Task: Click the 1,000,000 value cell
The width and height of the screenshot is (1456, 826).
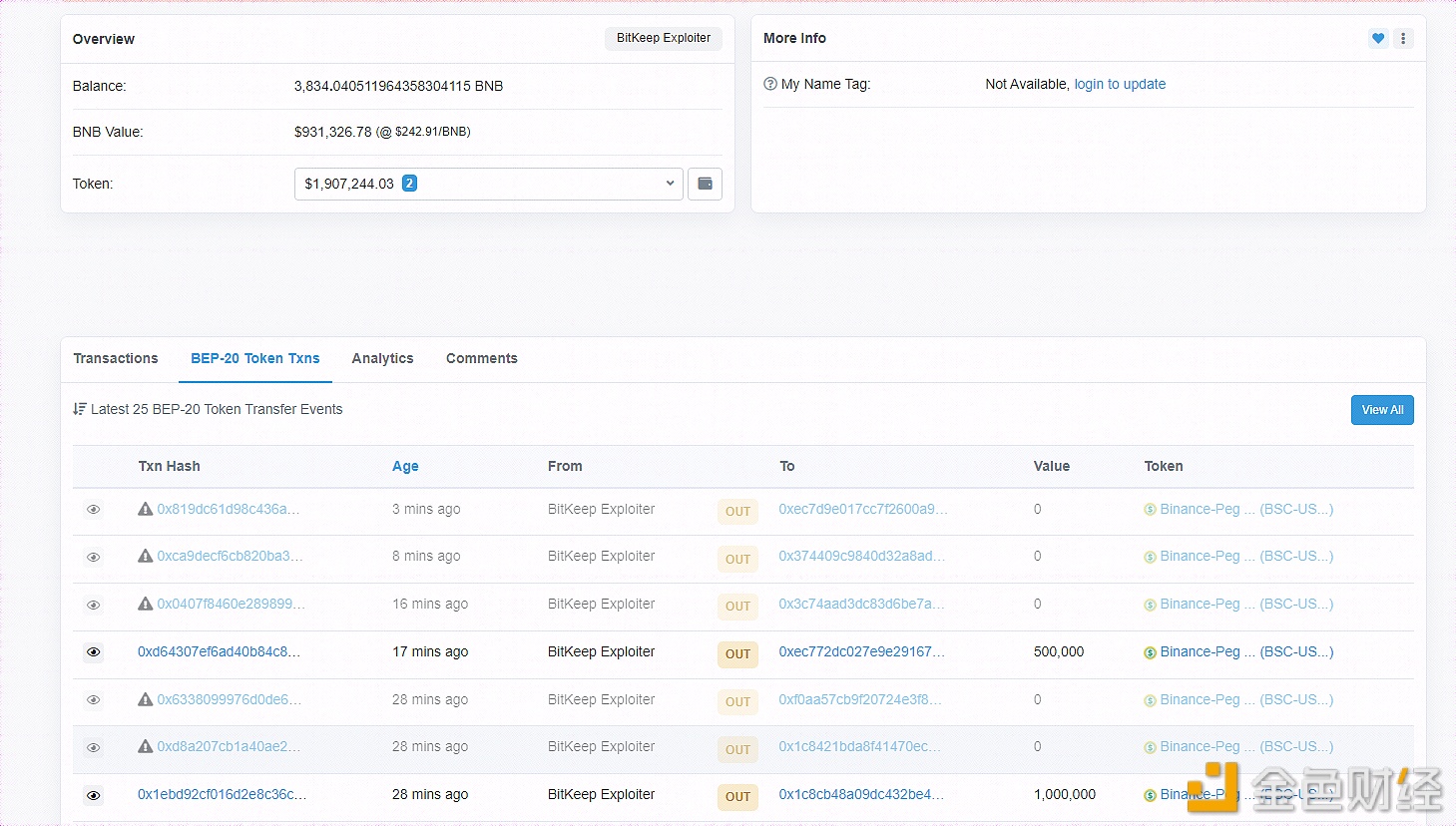Action: tap(1065, 794)
